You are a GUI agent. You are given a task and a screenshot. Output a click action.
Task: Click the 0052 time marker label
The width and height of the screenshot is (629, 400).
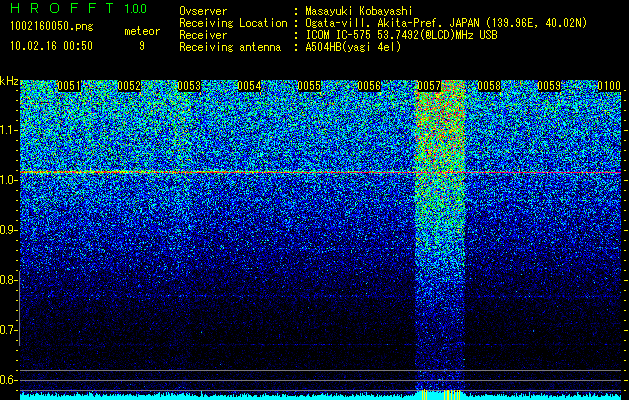pos(129,86)
